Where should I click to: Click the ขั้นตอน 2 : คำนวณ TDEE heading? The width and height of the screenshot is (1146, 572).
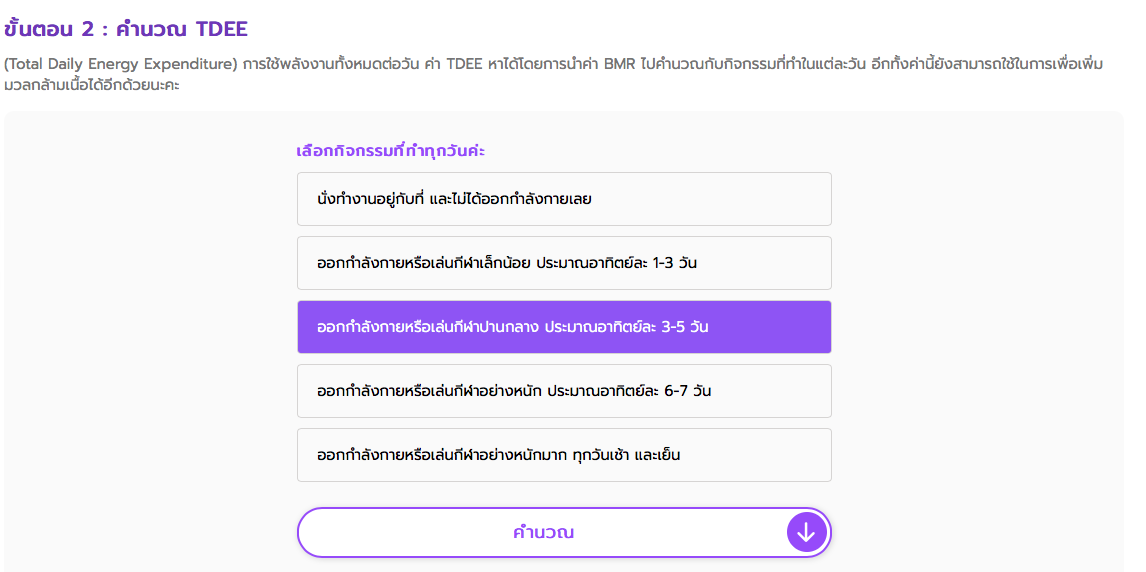pyautogui.click(x=126, y=29)
